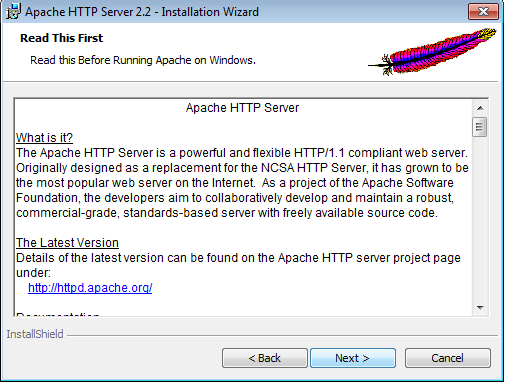Cancel the Apache installation wizard
The height and width of the screenshot is (384, 505).
(x=448, y=358)
